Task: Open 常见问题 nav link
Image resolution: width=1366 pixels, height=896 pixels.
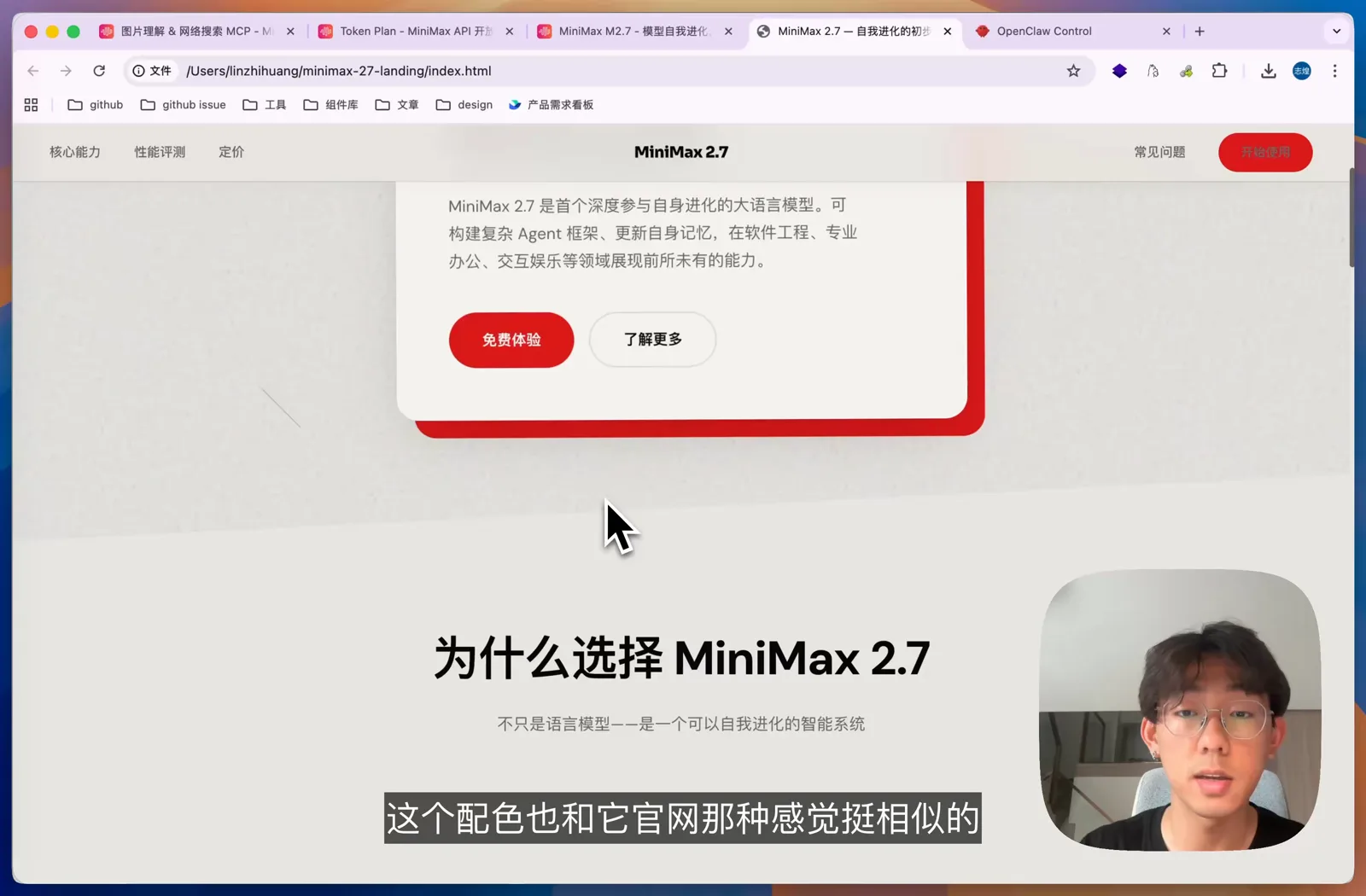Action: tap(1159, 152)
